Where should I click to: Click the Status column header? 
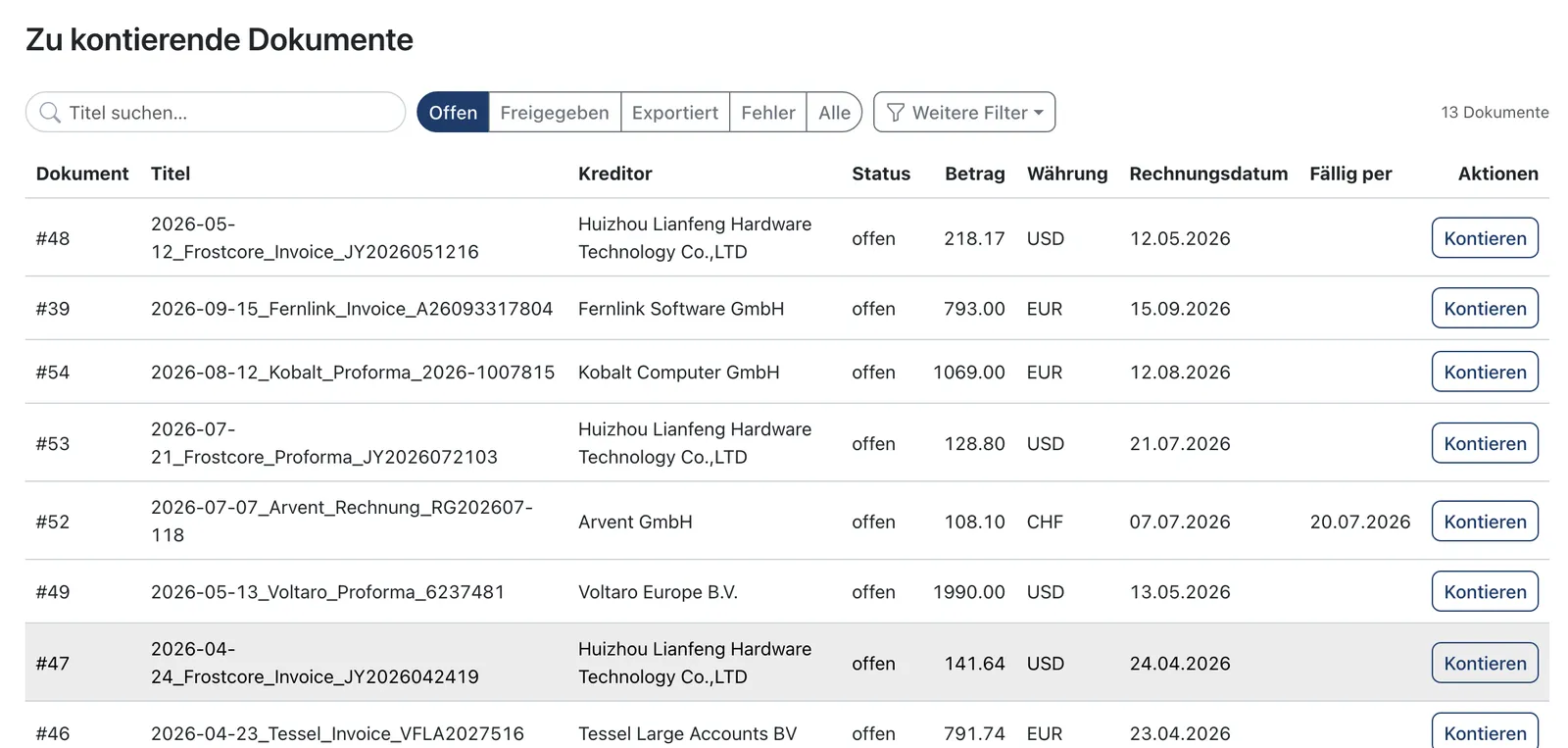(x=881, y=174)
